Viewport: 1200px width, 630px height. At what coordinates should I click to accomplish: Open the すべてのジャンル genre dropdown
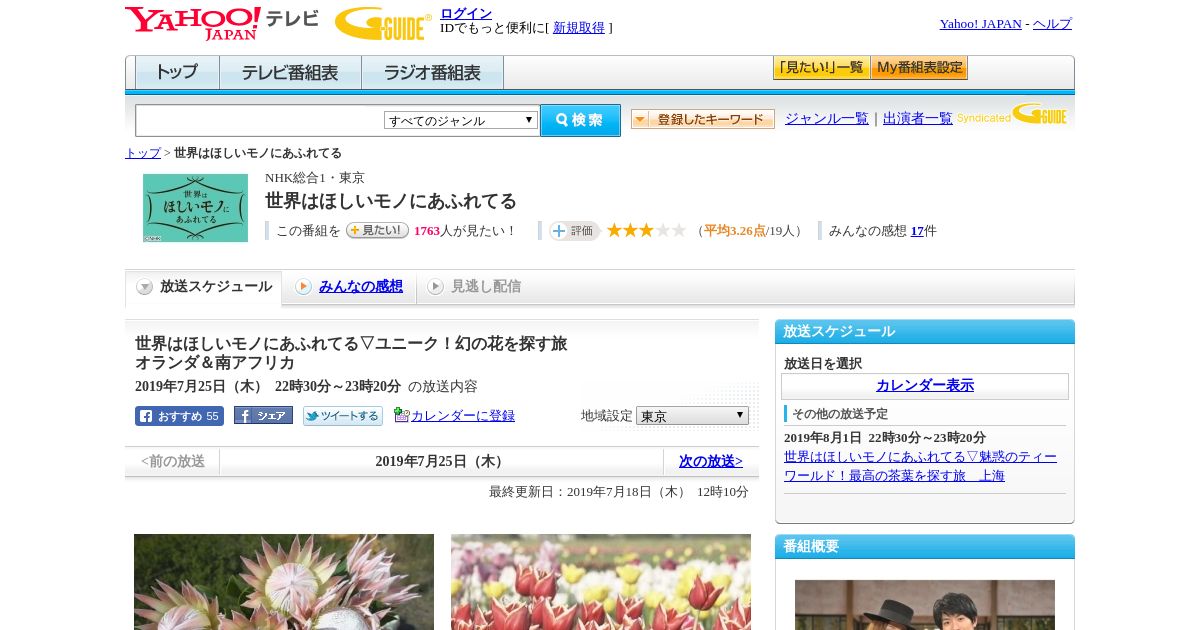461,120
